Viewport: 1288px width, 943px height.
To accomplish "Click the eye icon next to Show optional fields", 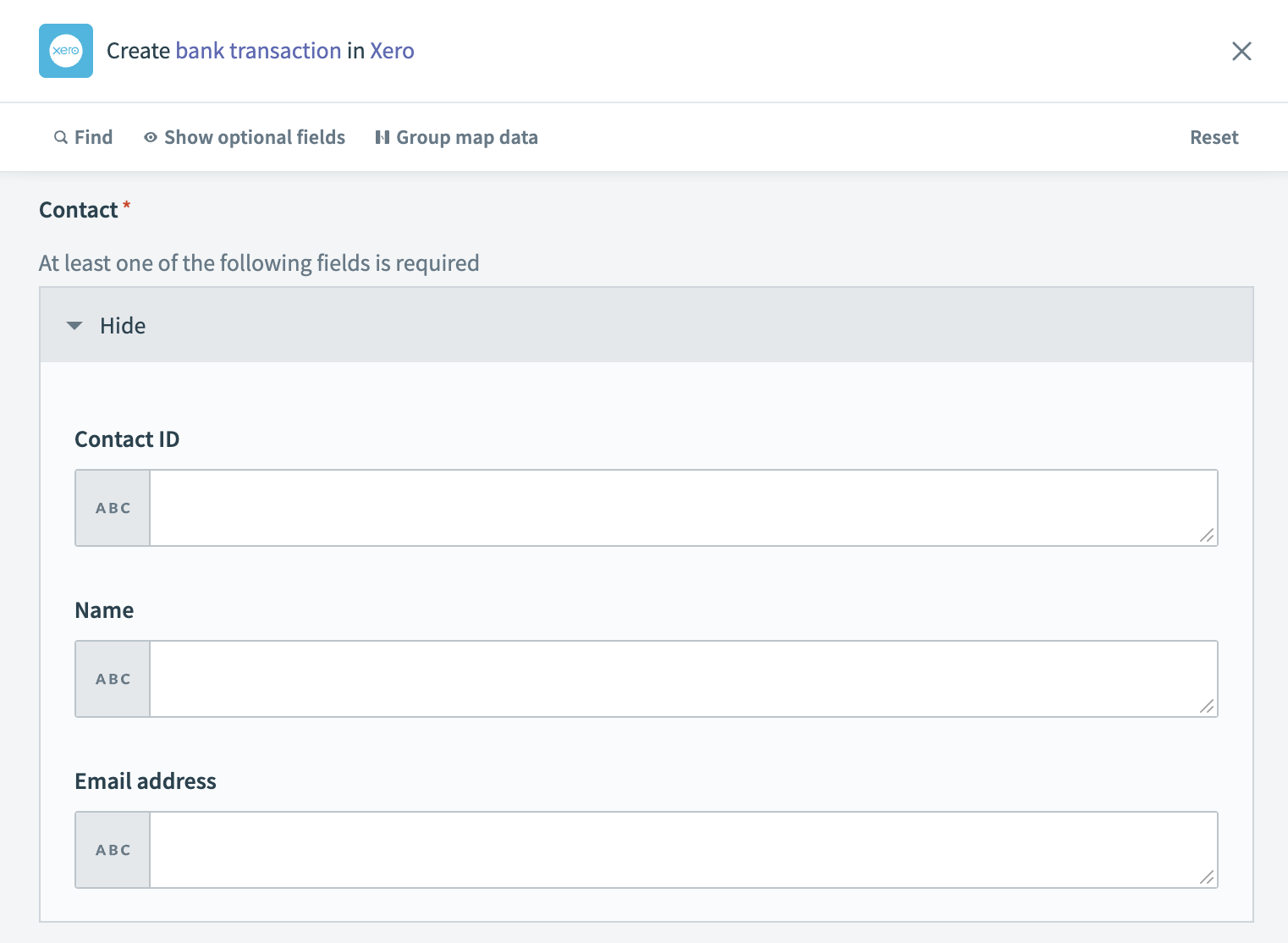I will 150,136.
